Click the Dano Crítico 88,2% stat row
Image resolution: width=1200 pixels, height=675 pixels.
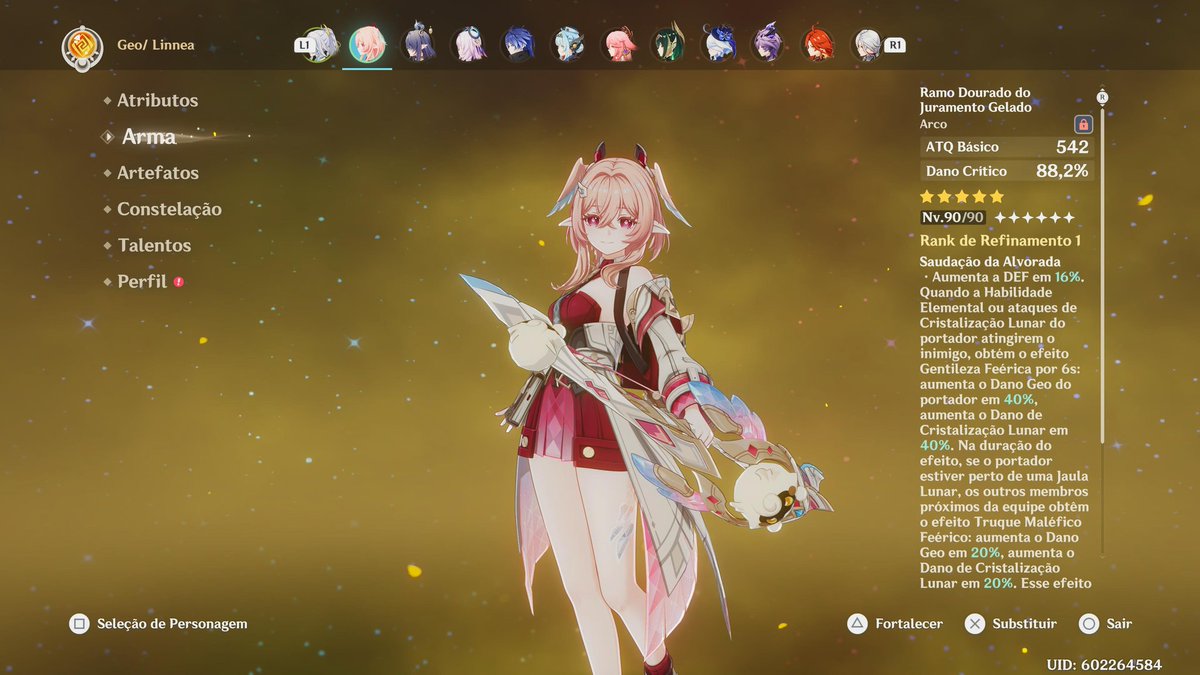tap(1007, 171)
